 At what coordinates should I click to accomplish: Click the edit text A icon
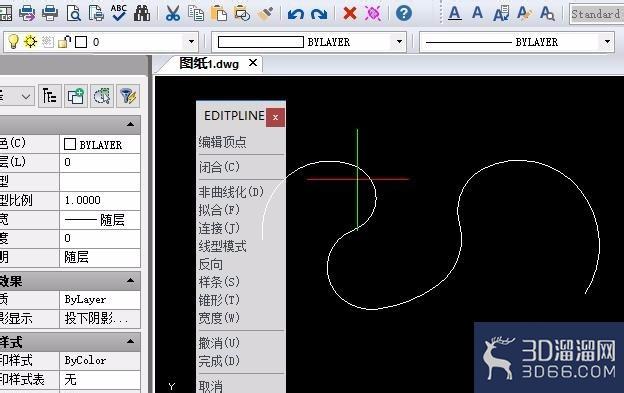point(501,13)
